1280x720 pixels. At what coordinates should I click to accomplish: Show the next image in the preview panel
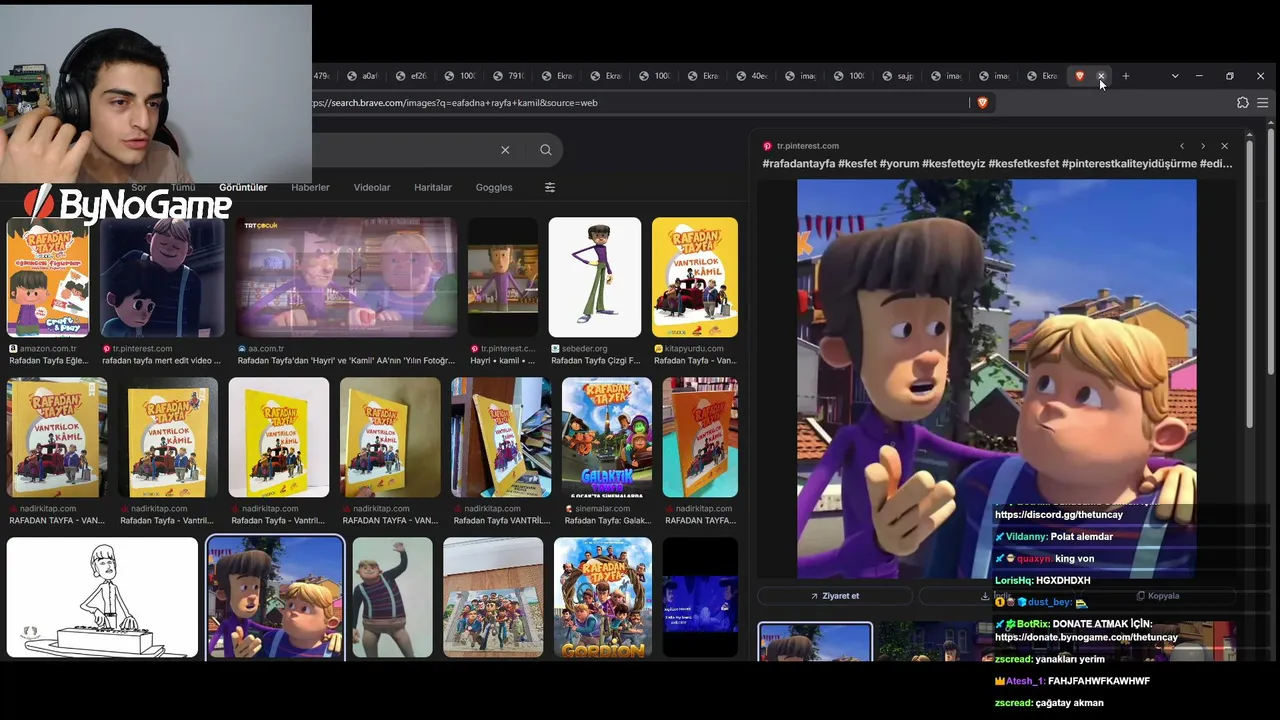[x=1202, y=146]
